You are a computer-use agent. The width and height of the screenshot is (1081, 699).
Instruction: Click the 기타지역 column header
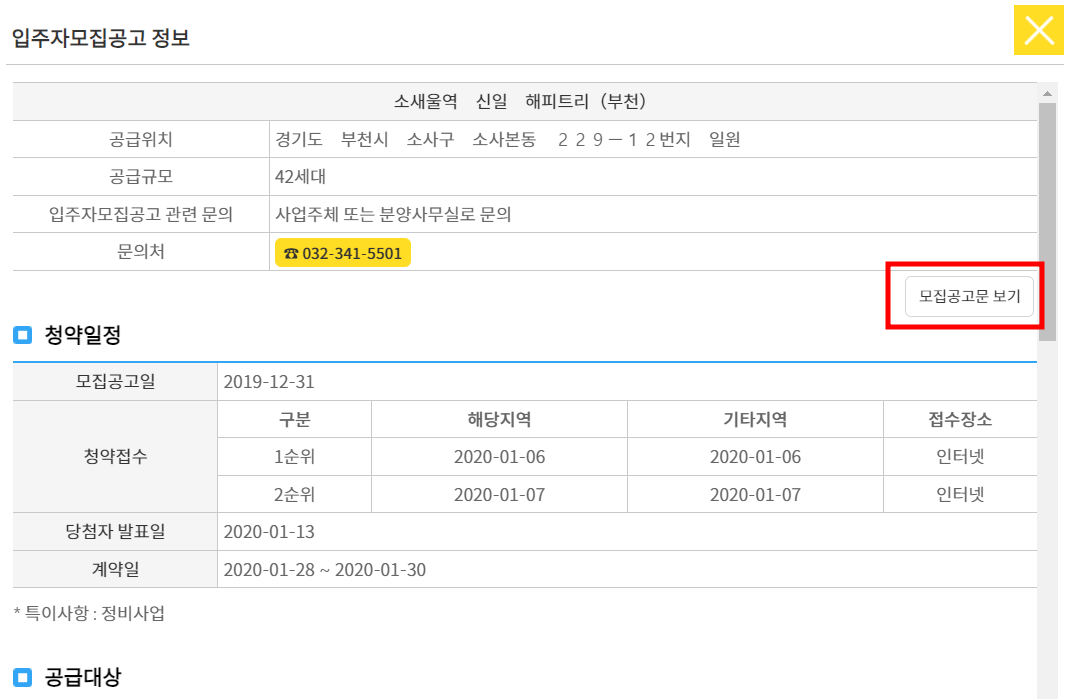tap(755, 419)
